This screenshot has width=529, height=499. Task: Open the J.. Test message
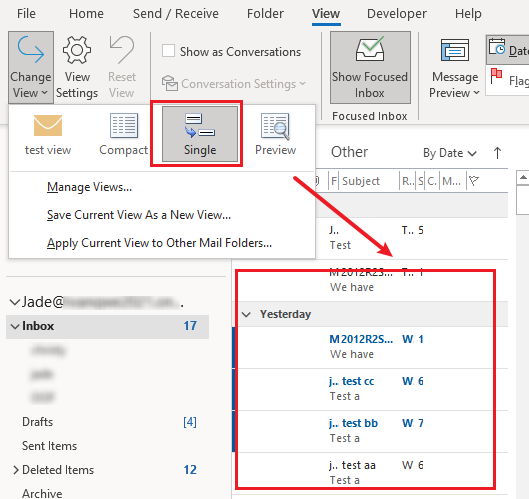pos(412,238)
